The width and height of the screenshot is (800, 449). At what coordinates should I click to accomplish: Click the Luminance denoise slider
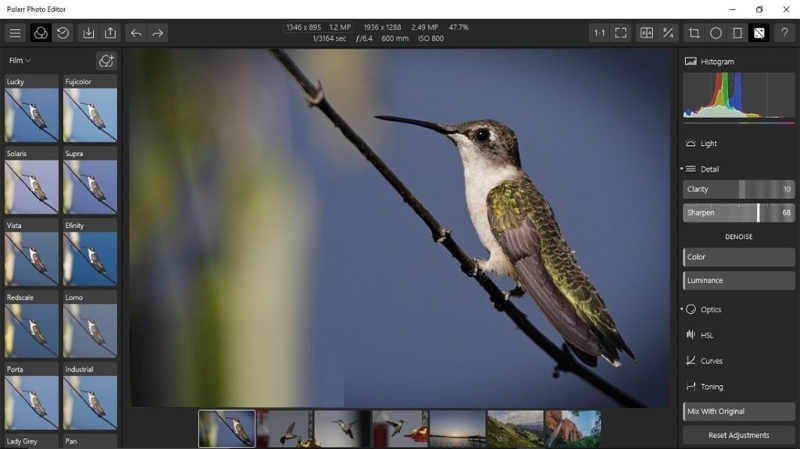(x=738, y=281)
